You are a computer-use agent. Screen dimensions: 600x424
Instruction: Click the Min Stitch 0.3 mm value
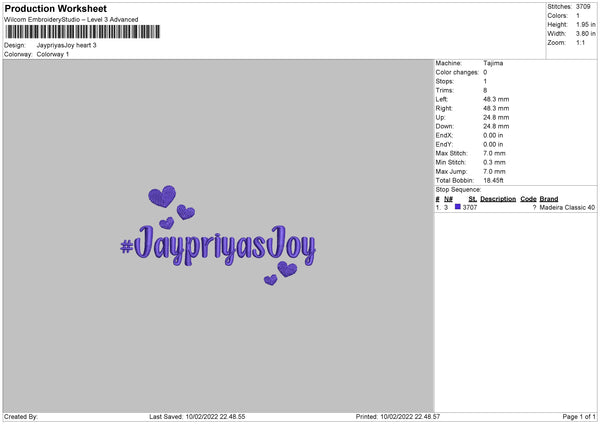[494, 162]
